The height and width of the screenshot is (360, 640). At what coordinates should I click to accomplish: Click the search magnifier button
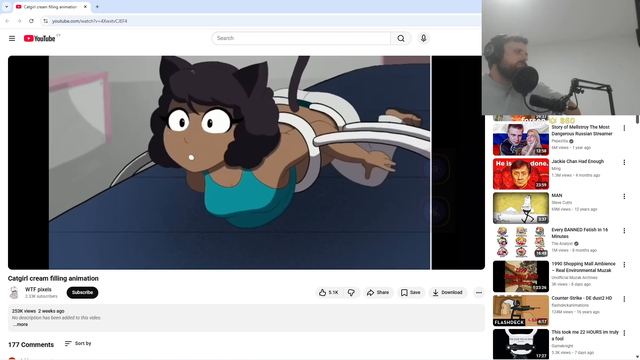click(x=401, y=38)
